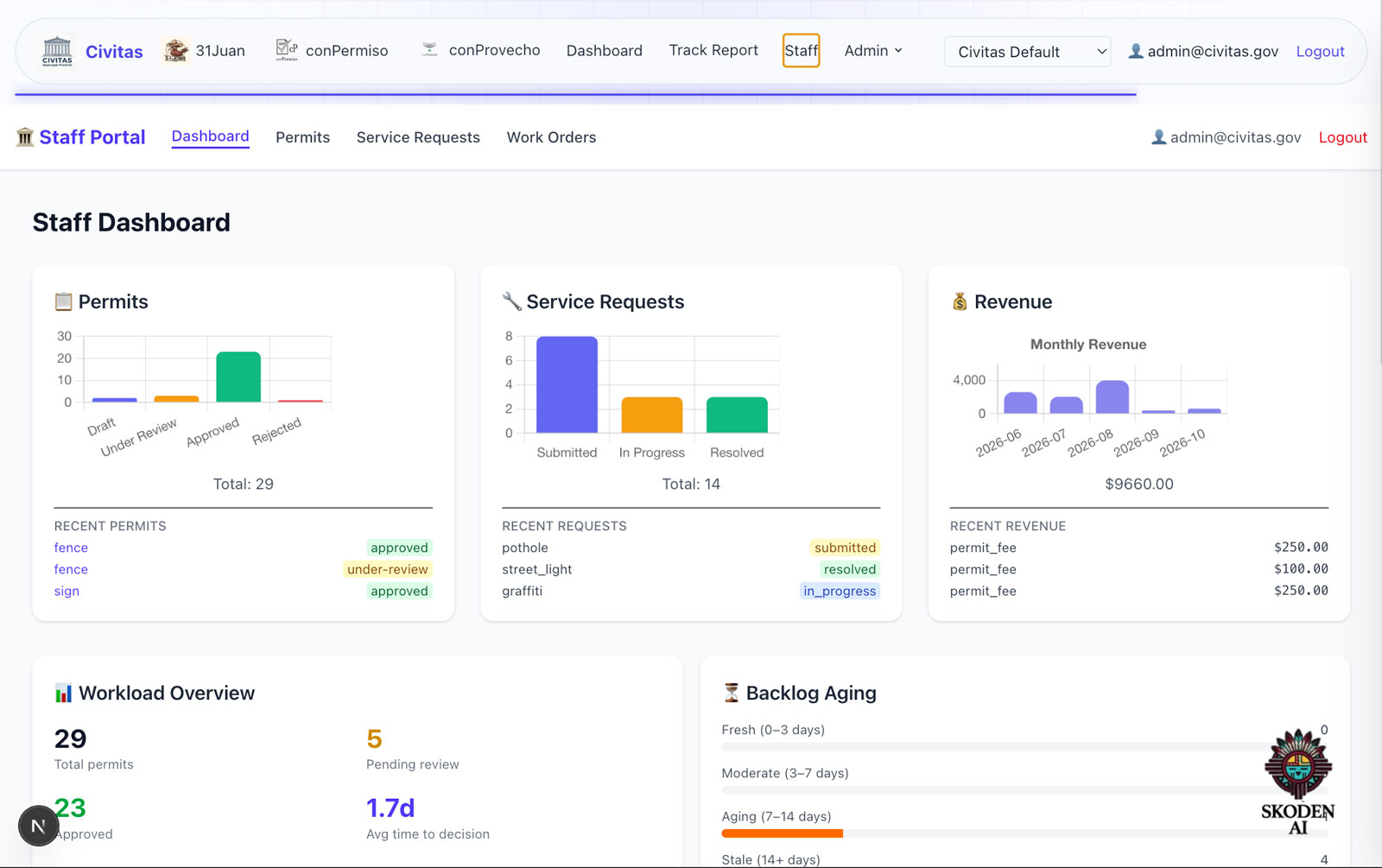Screen dimensions: 1382x868
Task: Click the green Approved bar in Permits chart
Action: coord(238,377)
